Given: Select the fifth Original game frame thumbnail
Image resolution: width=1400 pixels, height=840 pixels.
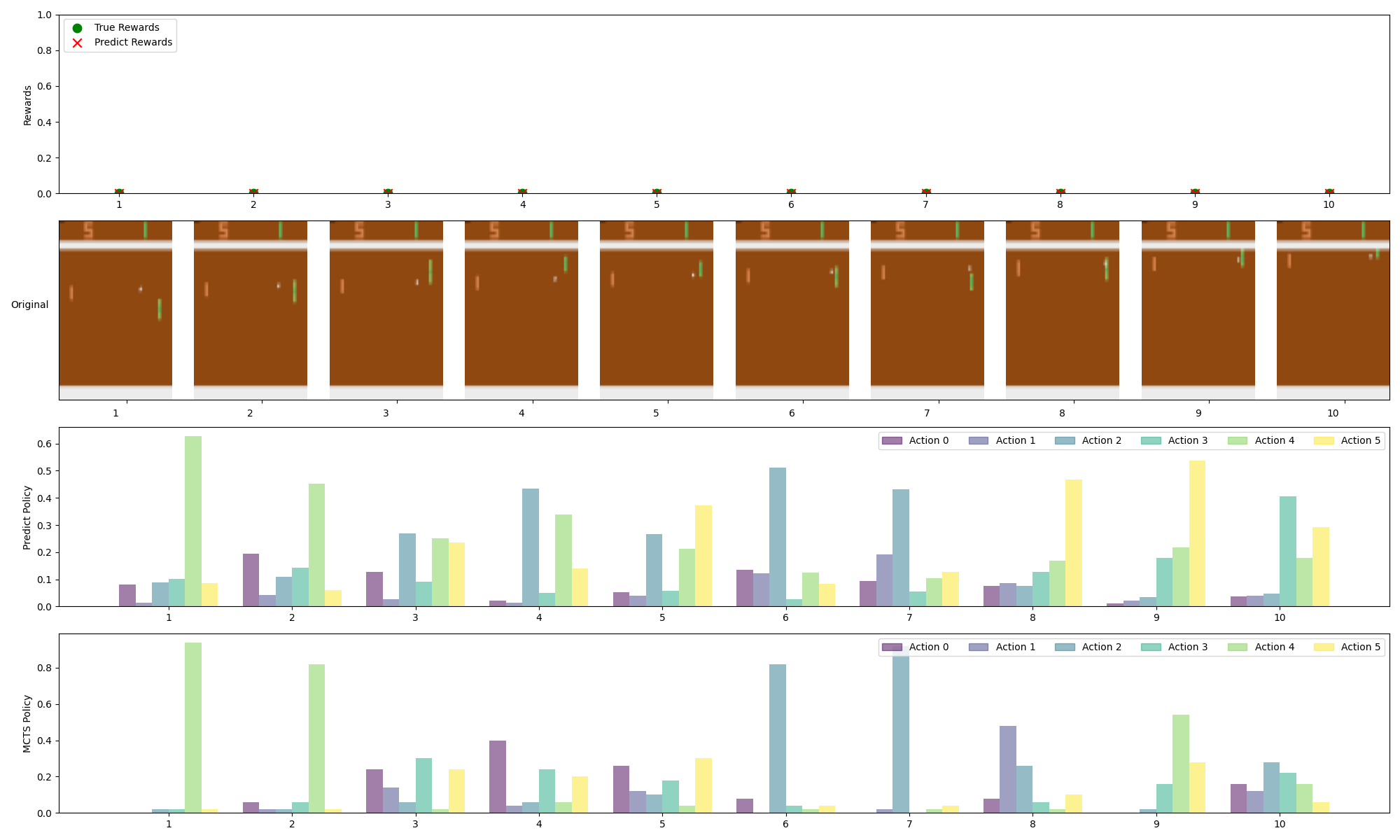Looking at the screenshot, I should pyautogui.click(x=657, y=310).
